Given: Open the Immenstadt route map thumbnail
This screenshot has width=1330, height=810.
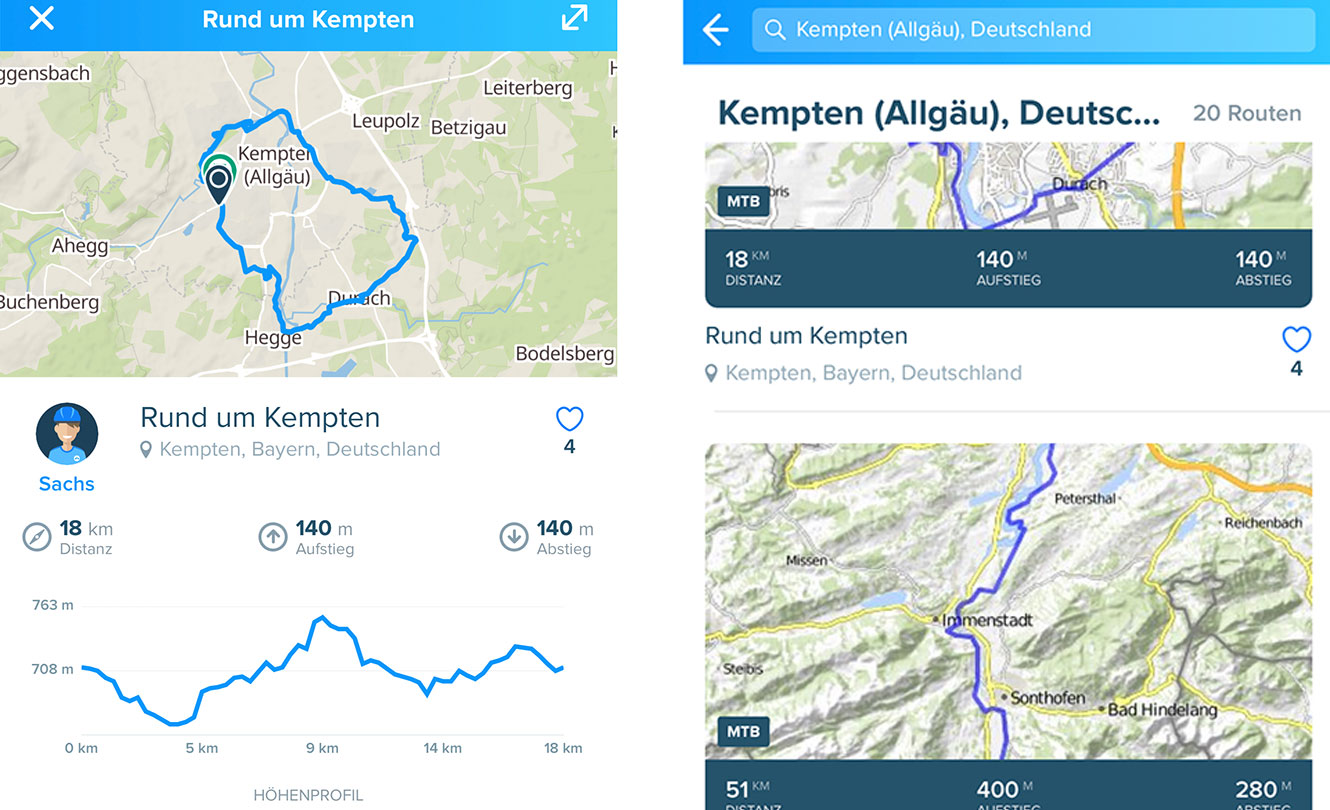Looking at the screenshot, I should 1008,602.
